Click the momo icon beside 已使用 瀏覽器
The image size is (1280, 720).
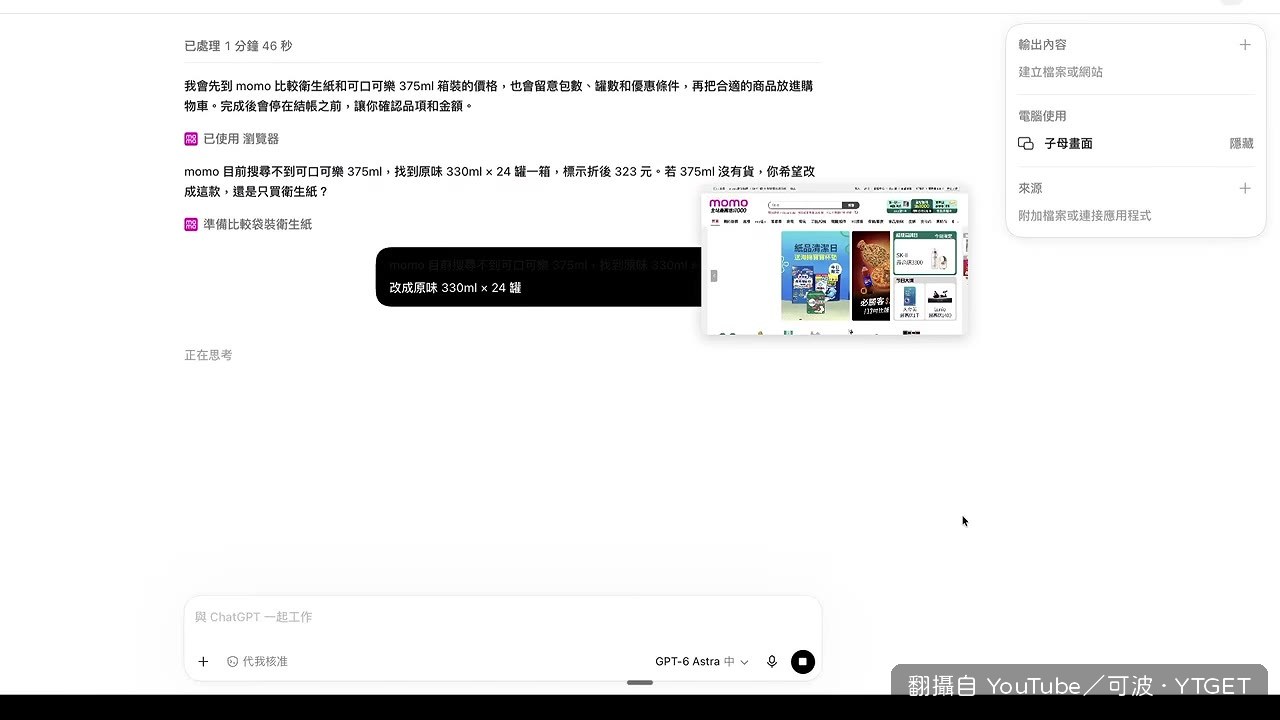pyautogui.click(x=191, y=139)
